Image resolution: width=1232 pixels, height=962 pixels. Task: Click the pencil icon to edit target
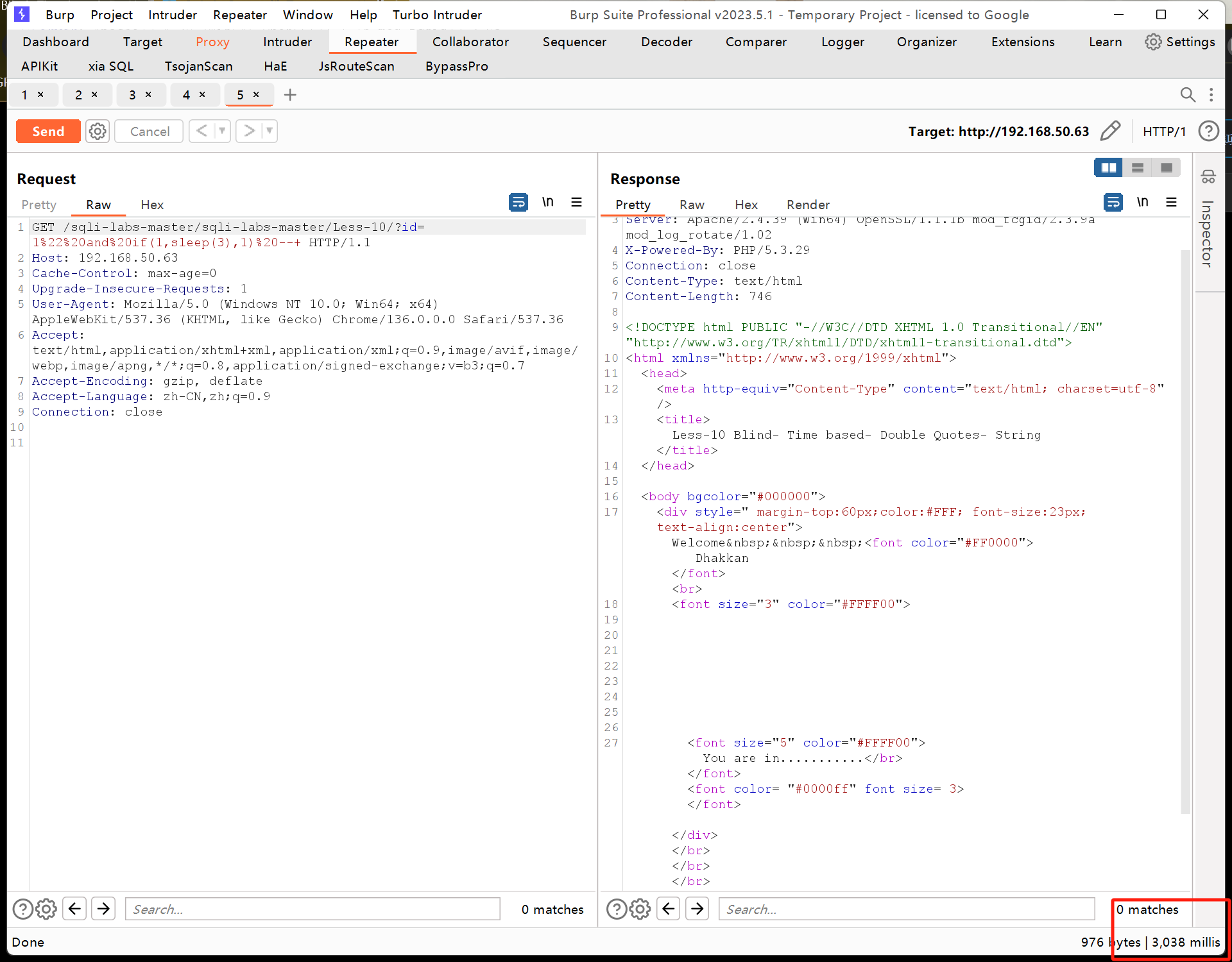click(x=1110, y=131)
